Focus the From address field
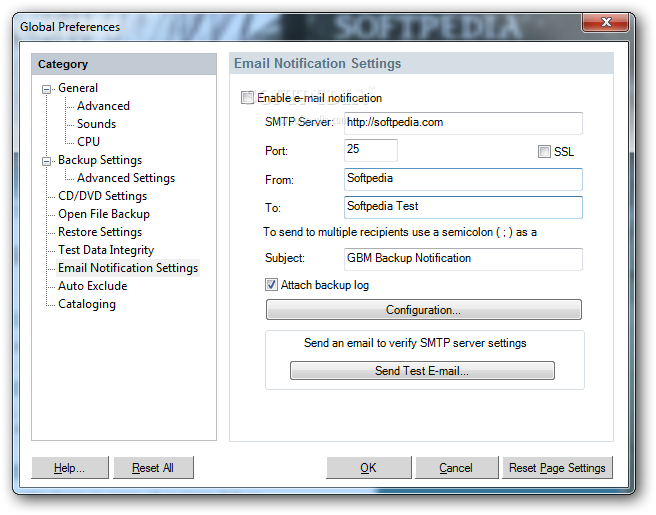This screenshot has height=515, width=656. click(463, 179)
